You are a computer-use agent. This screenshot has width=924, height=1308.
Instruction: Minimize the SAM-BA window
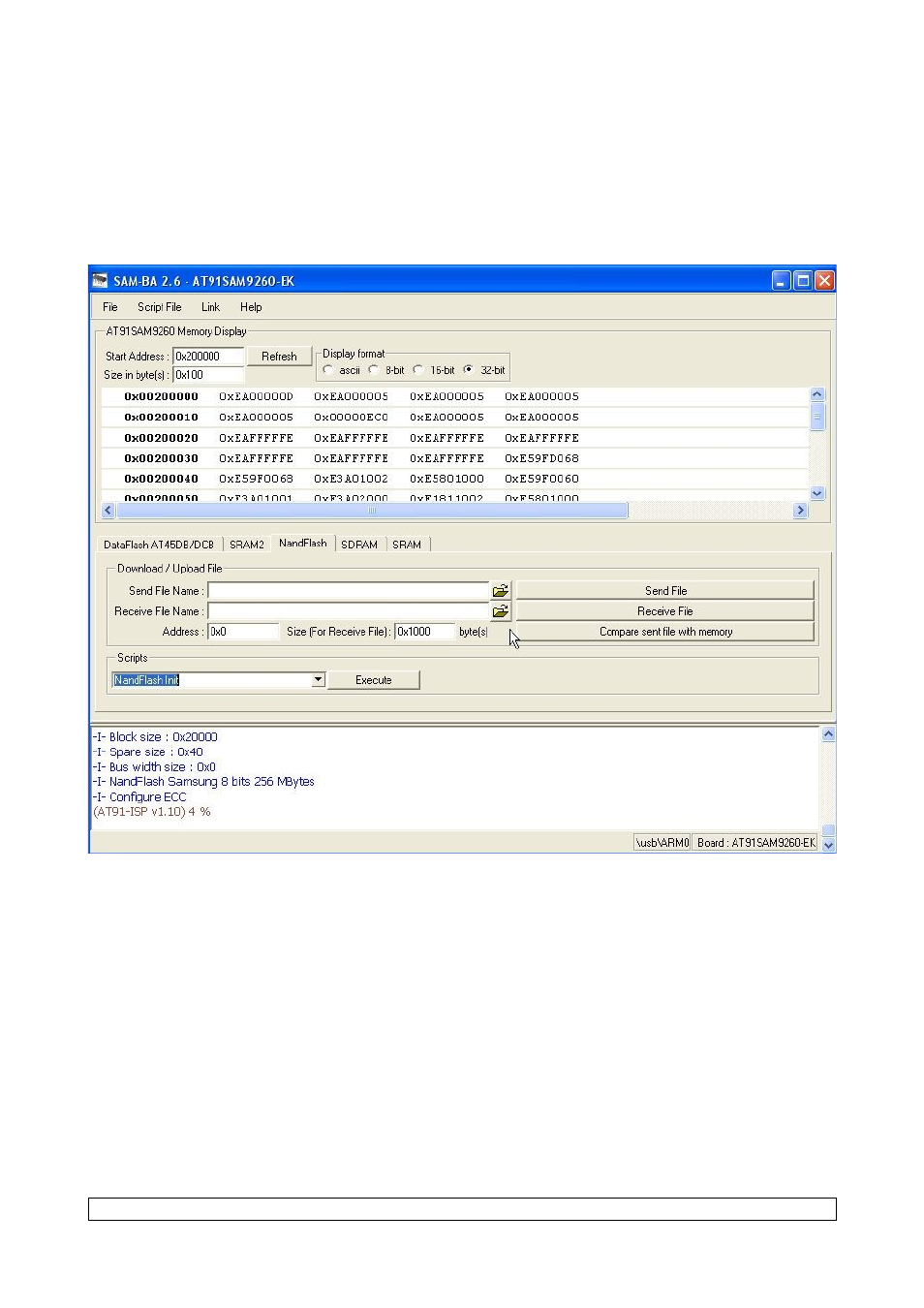[x=782, y=281]
